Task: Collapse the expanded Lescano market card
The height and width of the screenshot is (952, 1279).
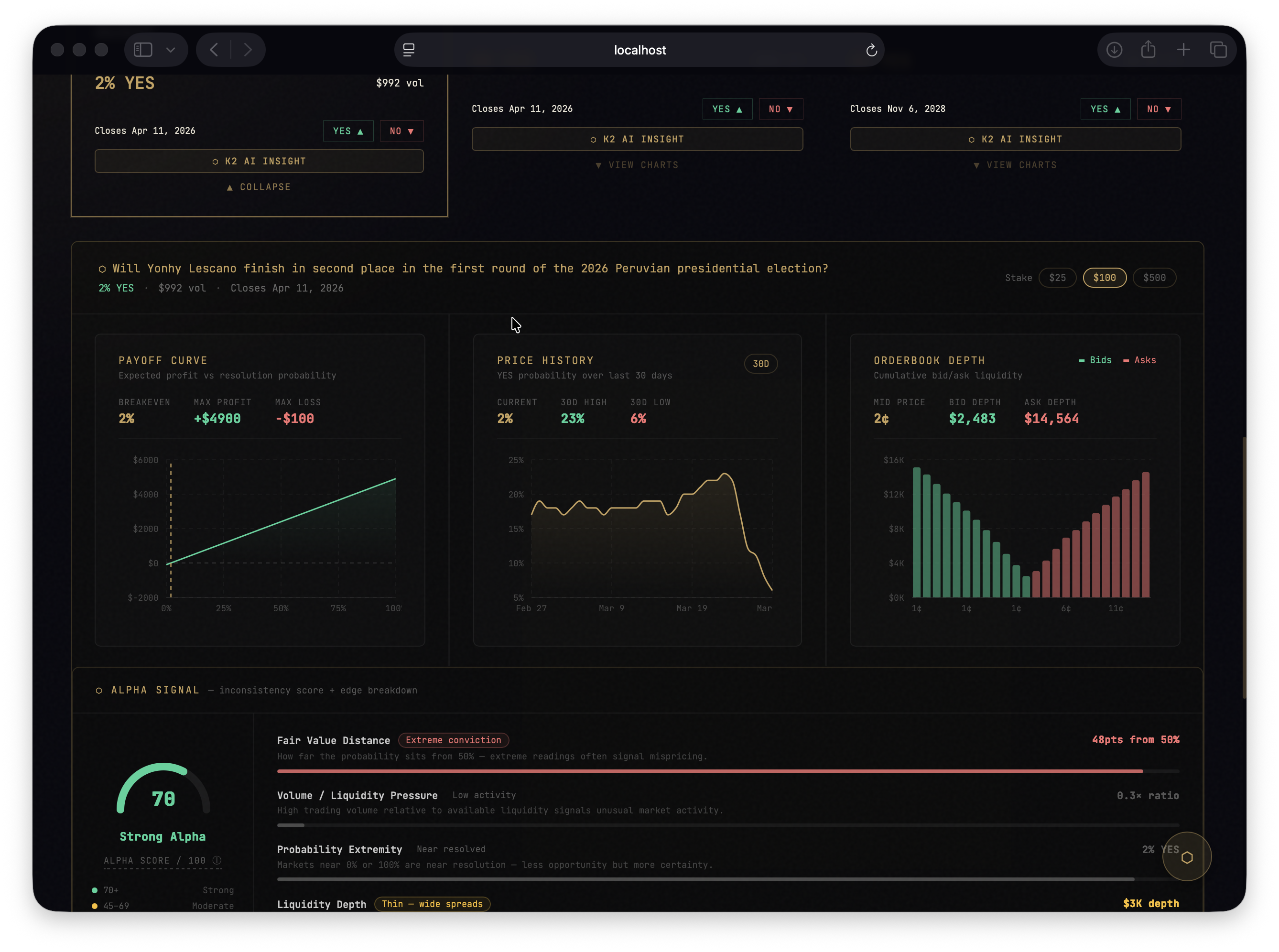Action: tap(259, 187)
